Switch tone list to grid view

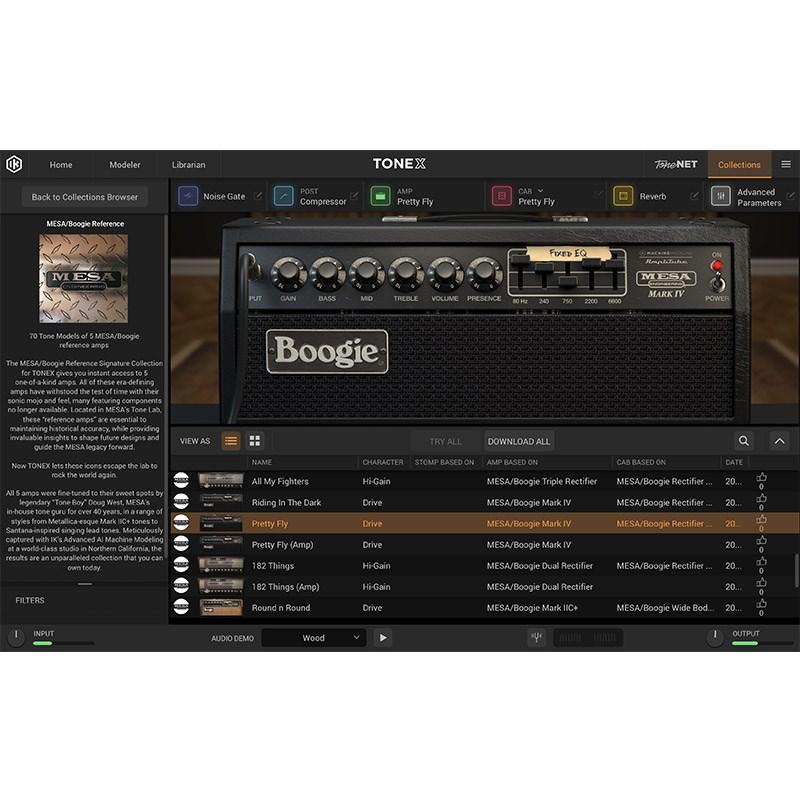pos(254,441)
